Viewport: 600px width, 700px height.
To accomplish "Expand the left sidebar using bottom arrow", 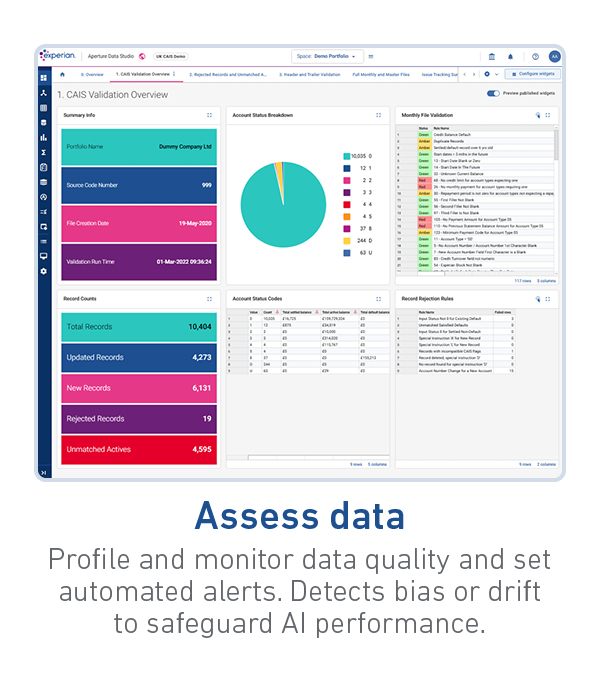I will tap(43, 472).
